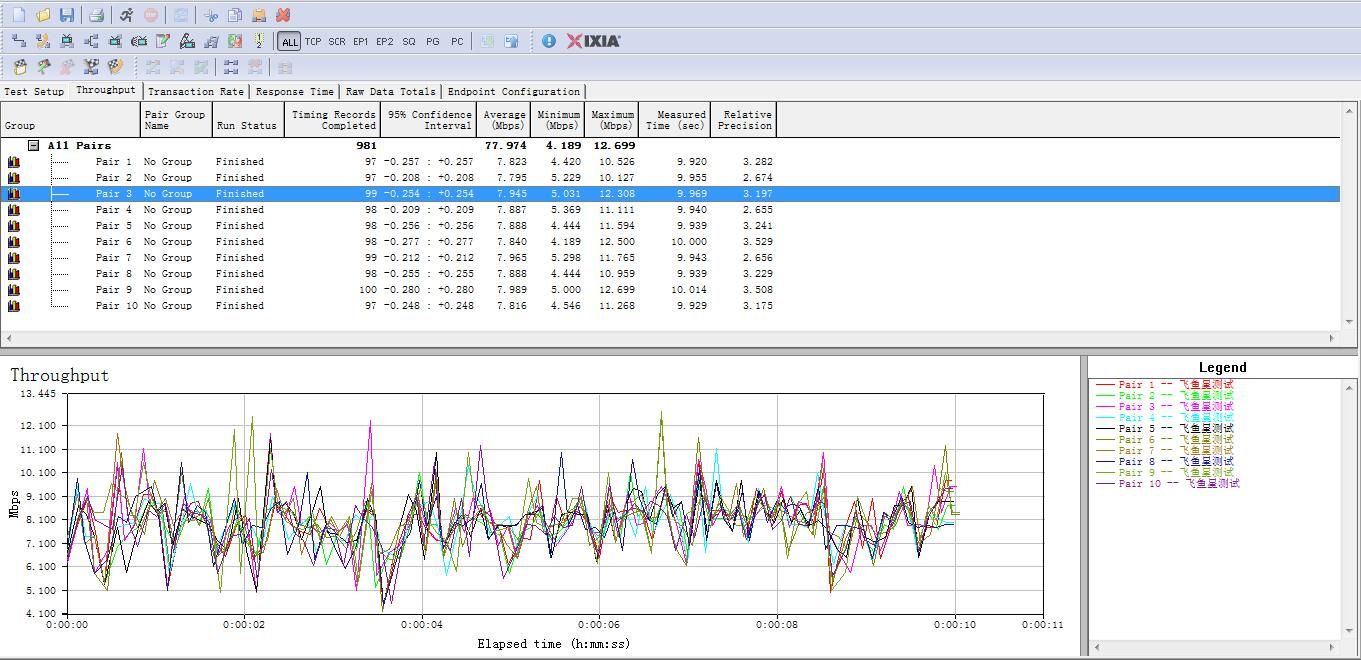This screenshot has width=1361, height=660.
Task: Toggle the EP1 filter
Action: coord(361,41)
